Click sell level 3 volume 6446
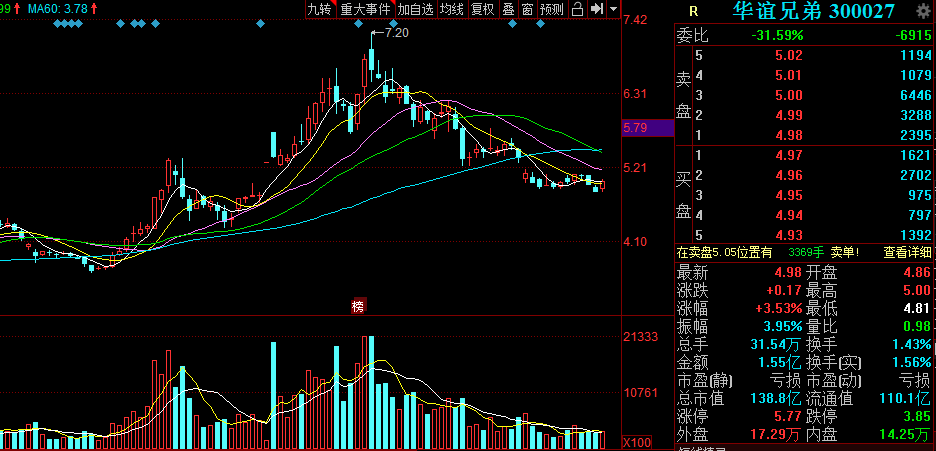The image size is (936, 451). point(916,95)
